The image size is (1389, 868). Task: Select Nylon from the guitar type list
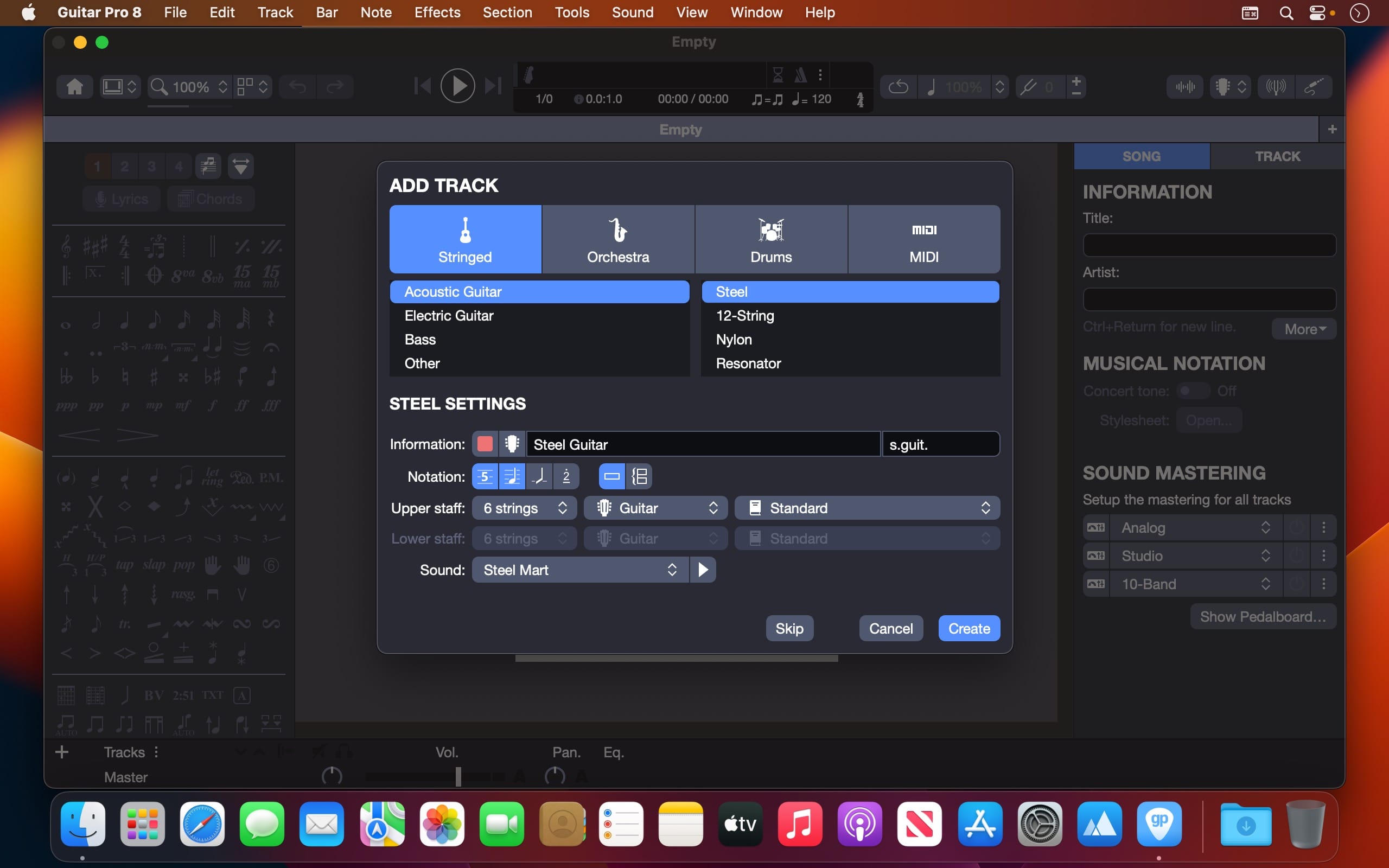pos(734,339)
